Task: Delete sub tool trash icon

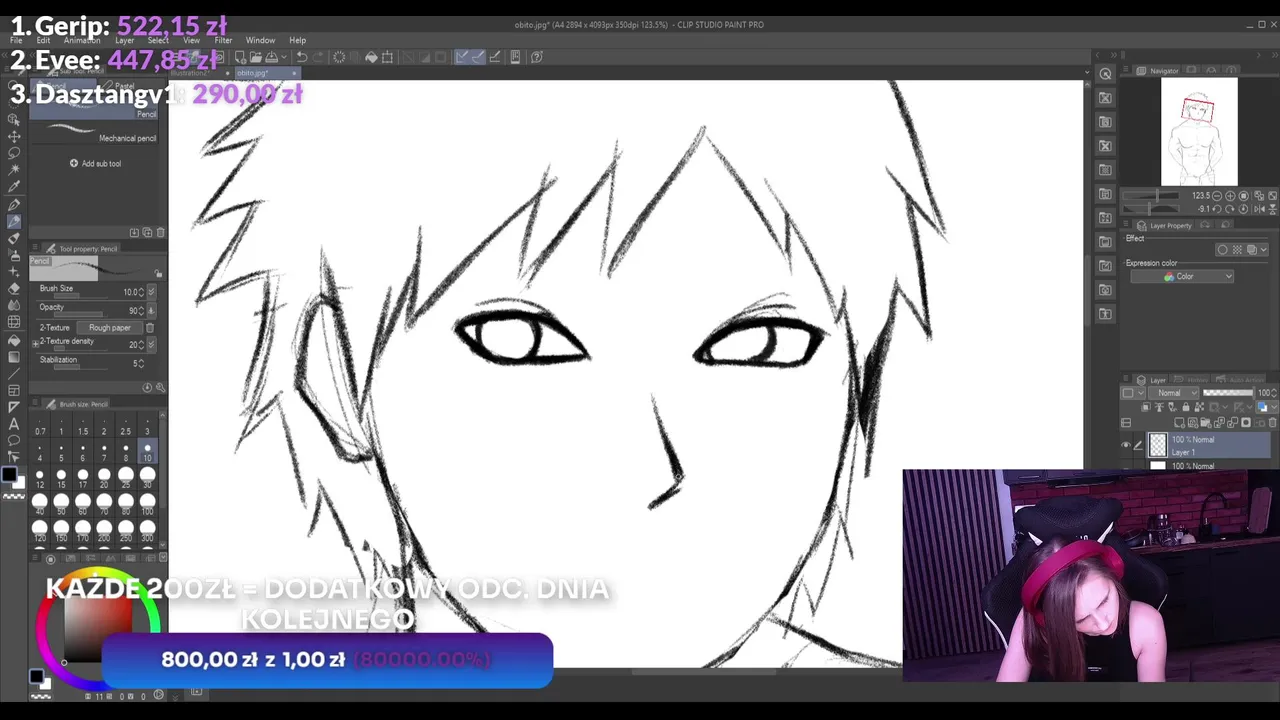Action: (161, 232)
